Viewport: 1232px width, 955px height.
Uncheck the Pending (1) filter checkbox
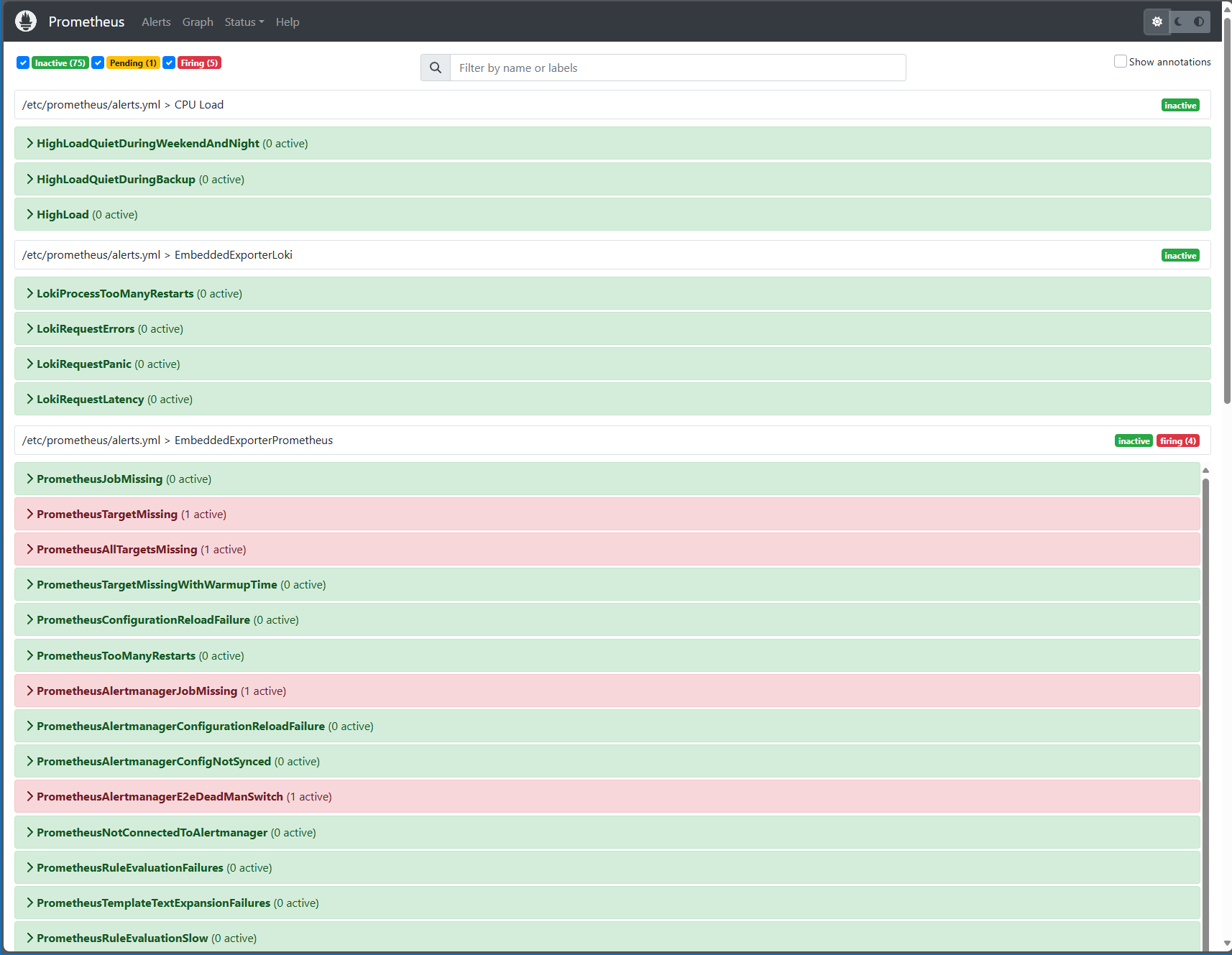point(98,63)
